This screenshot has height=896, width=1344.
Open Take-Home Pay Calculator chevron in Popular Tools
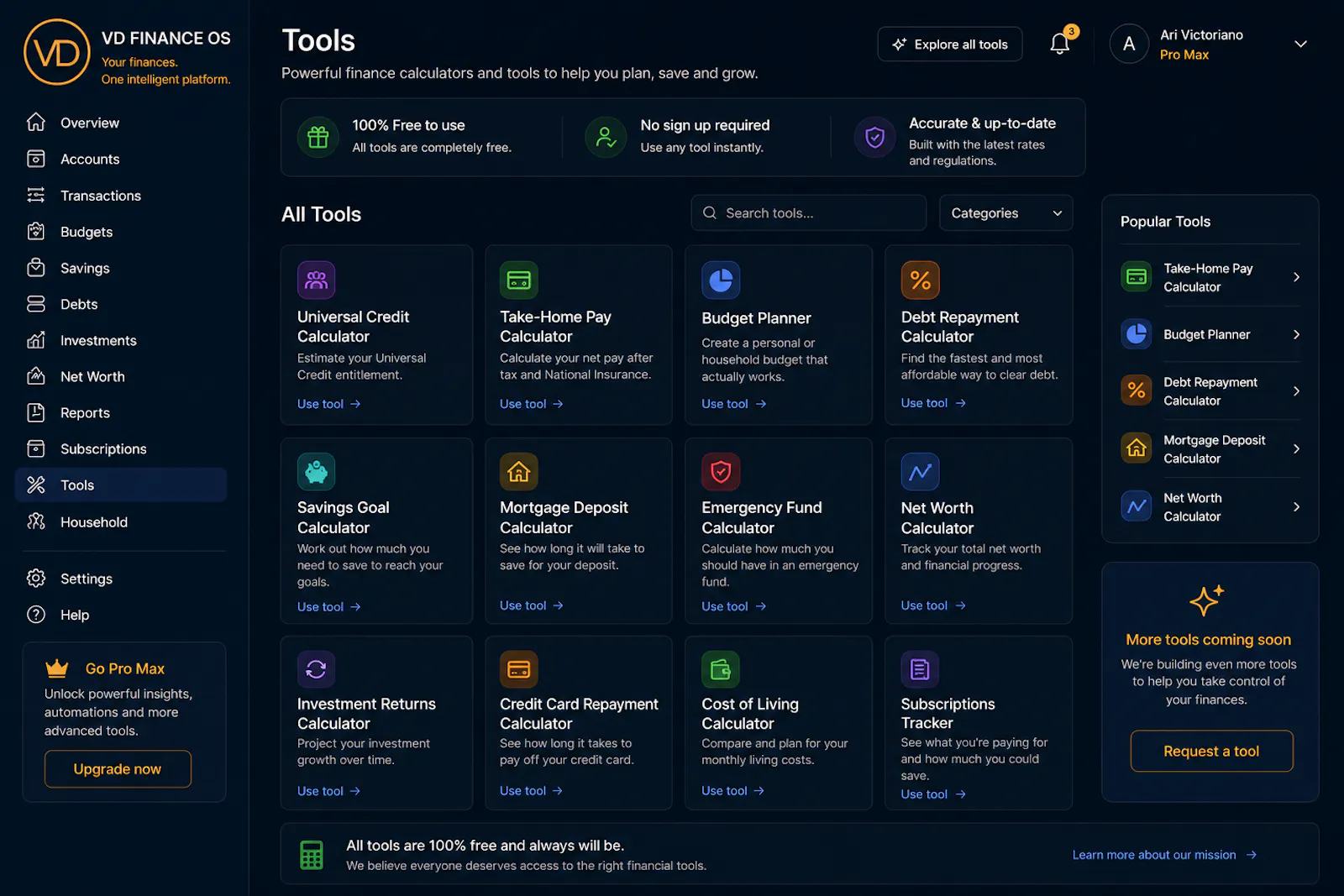[x=1296, y=277]
